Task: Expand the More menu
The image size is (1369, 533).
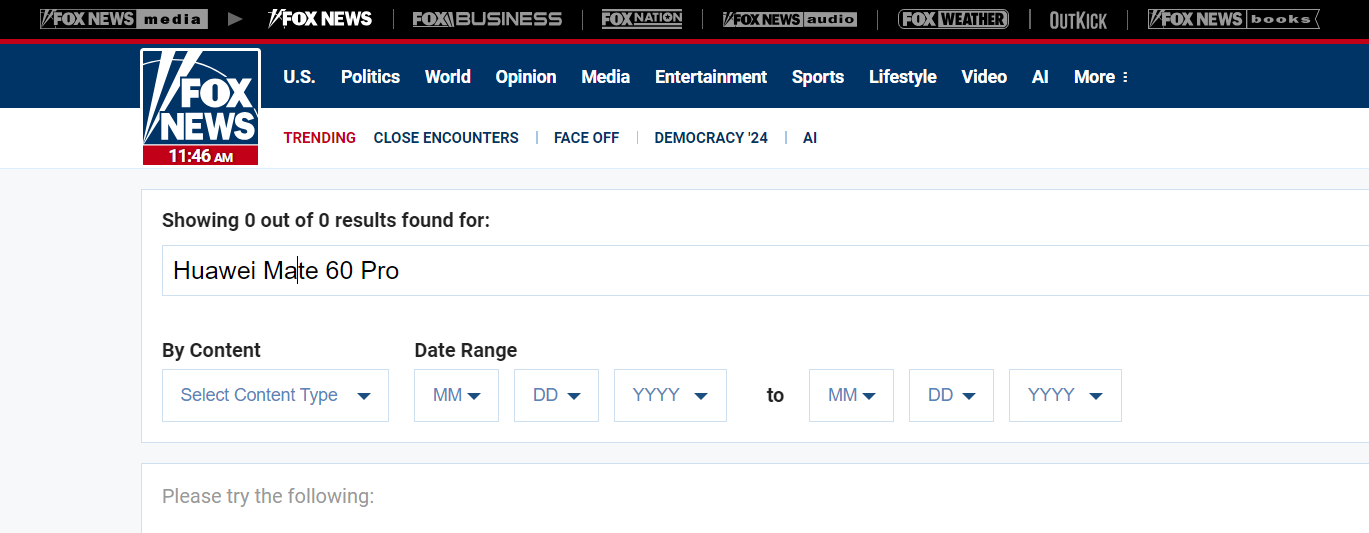Action: [1101, 77]
